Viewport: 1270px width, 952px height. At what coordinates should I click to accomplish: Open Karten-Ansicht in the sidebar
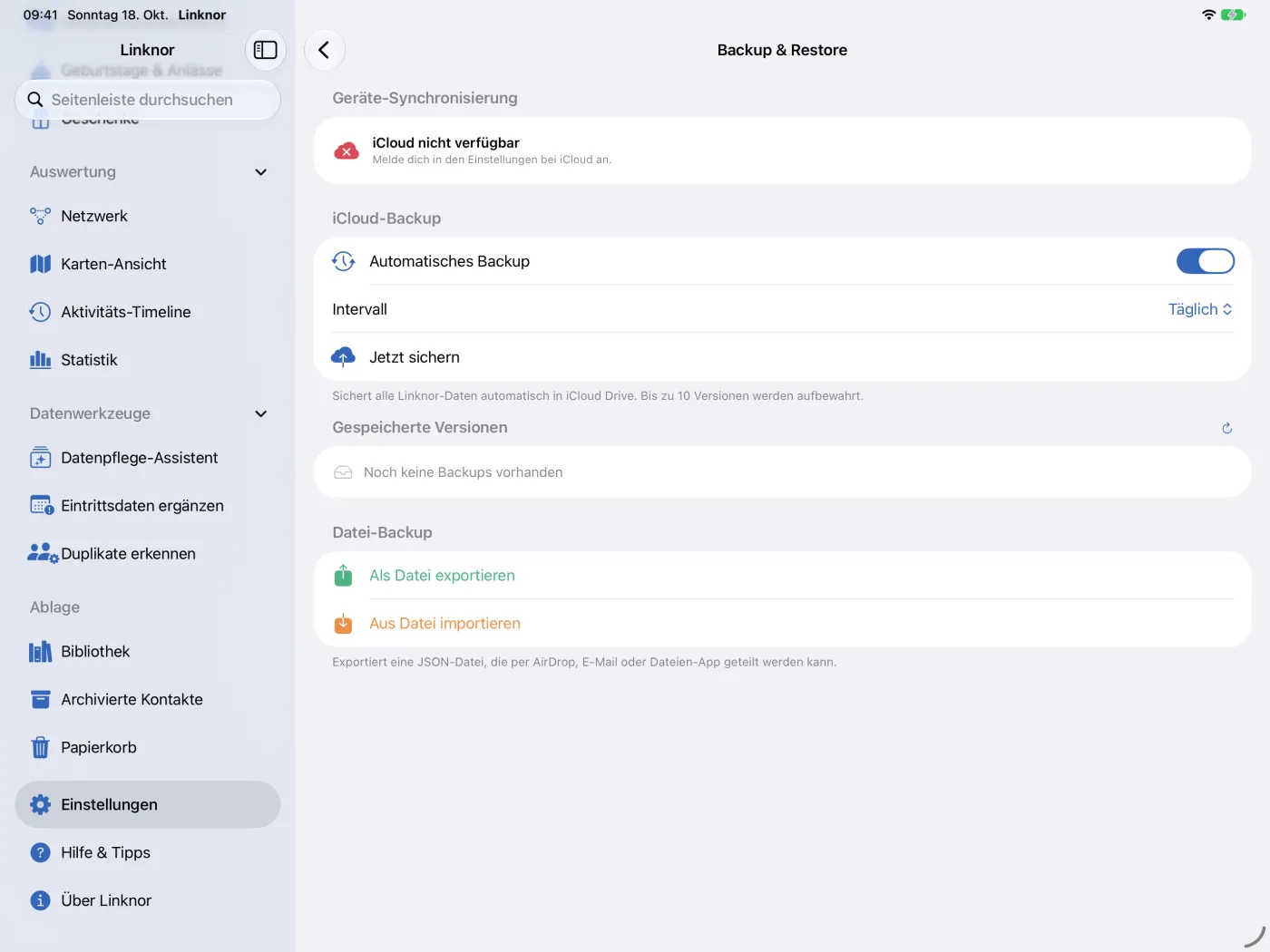coord(148,264)
